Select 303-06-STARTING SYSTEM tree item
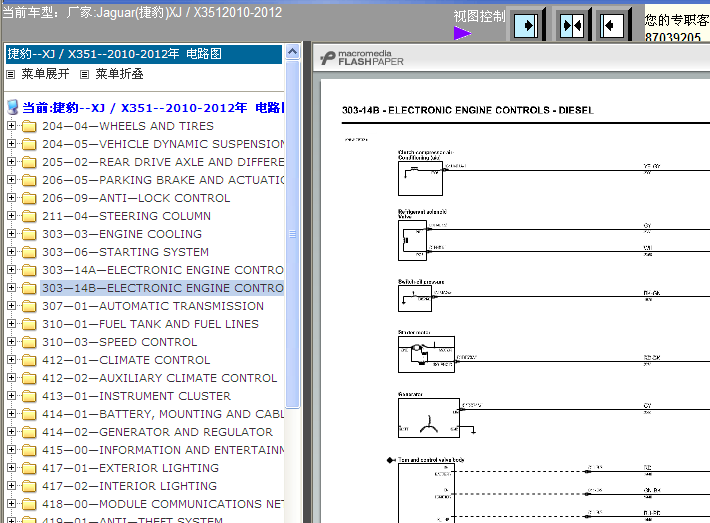 click(125, 252)
